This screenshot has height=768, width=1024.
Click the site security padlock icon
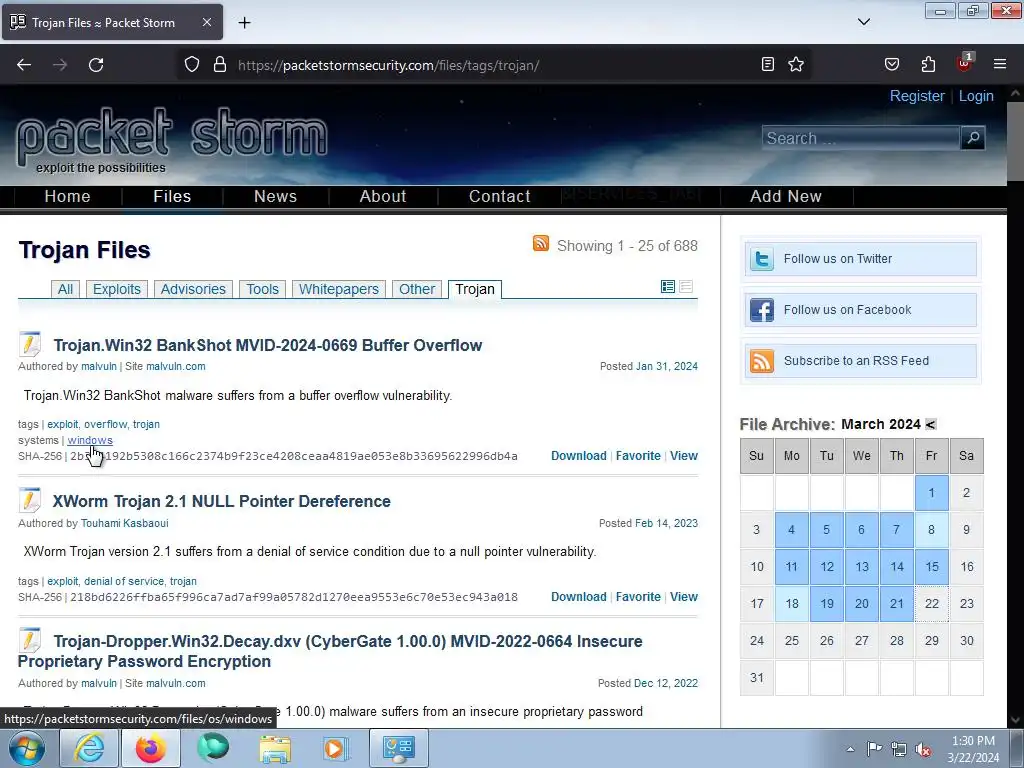pyautogui.click(x=220, y=65)
